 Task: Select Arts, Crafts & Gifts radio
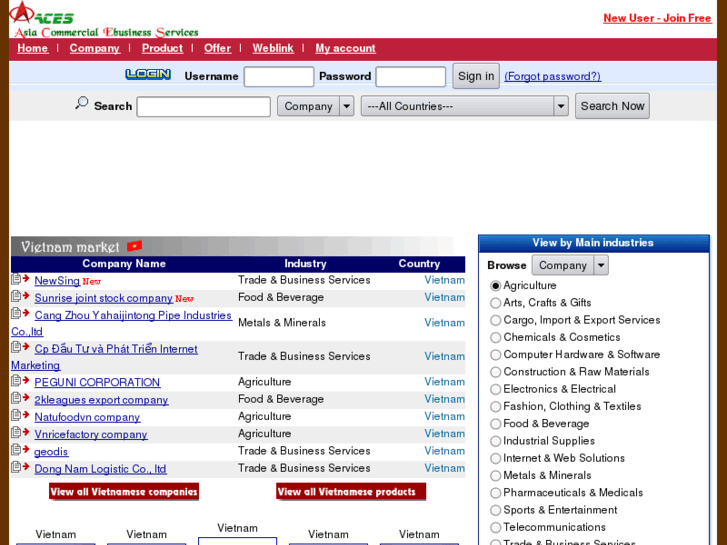click(496, 303)
